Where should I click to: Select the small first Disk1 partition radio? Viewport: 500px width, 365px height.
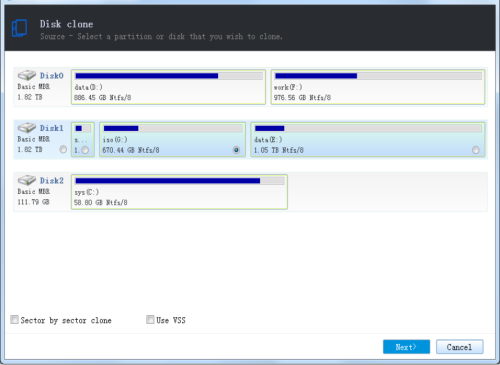(x=85, y=150)
